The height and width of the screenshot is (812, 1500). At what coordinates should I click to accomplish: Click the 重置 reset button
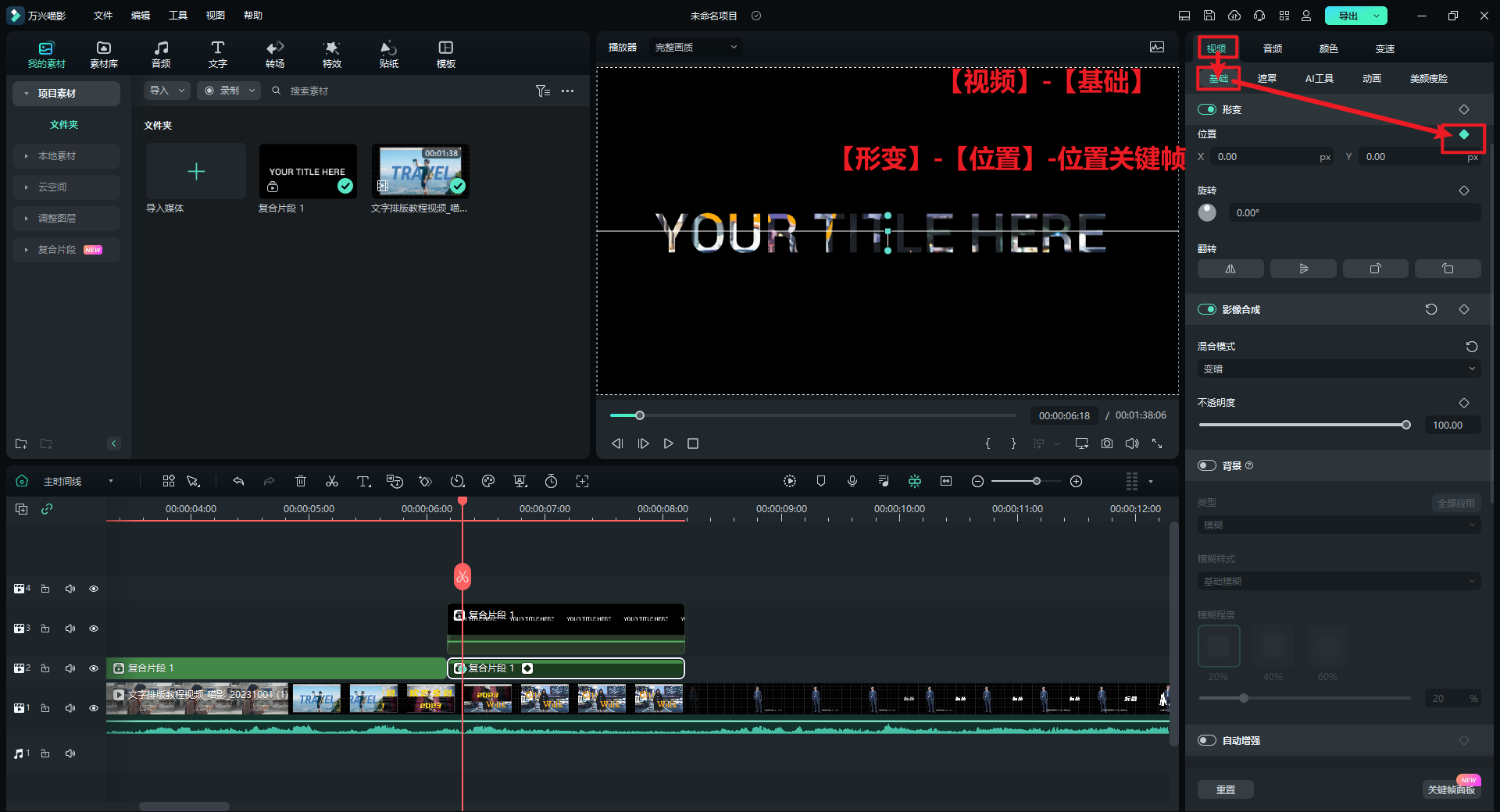pos(1226,789)
